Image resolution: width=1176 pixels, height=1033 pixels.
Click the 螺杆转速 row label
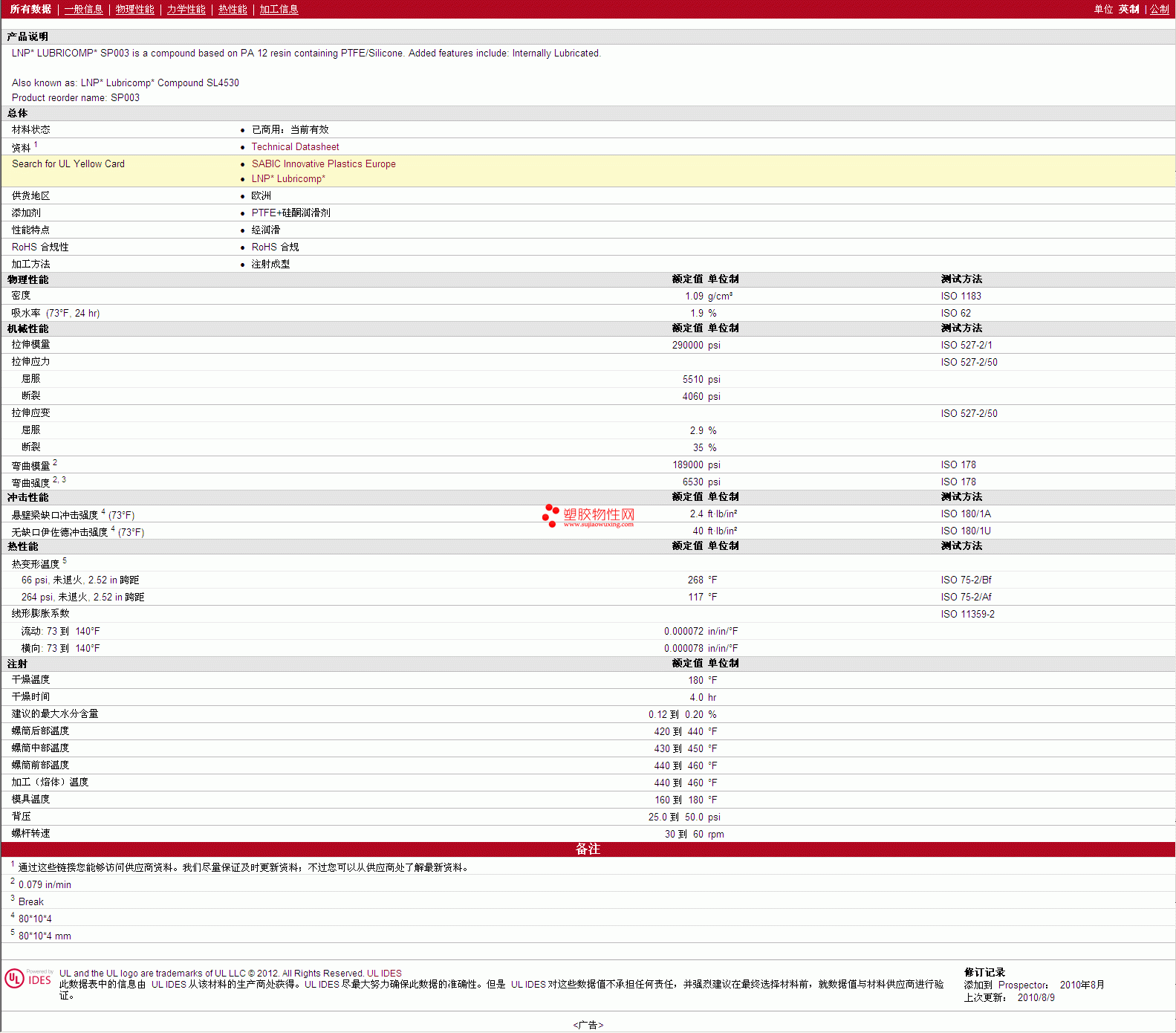30,834
